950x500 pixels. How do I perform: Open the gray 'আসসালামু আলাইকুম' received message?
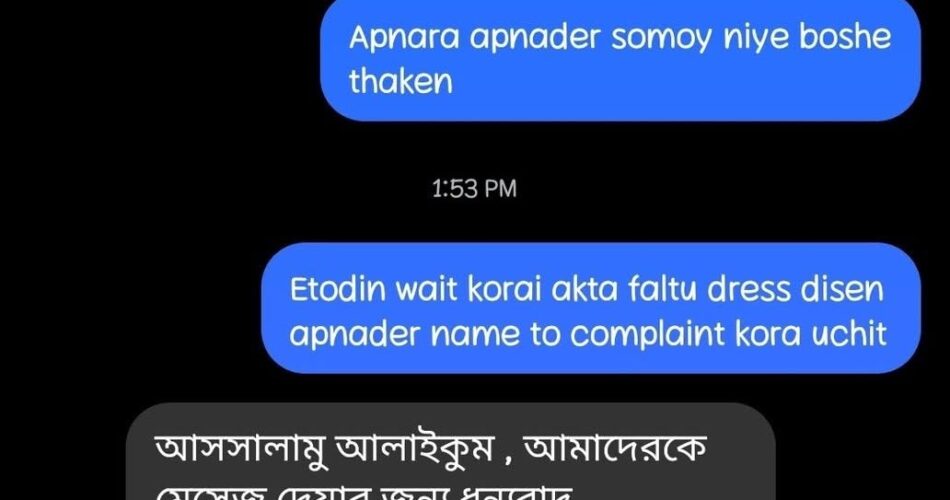[451, 452]
